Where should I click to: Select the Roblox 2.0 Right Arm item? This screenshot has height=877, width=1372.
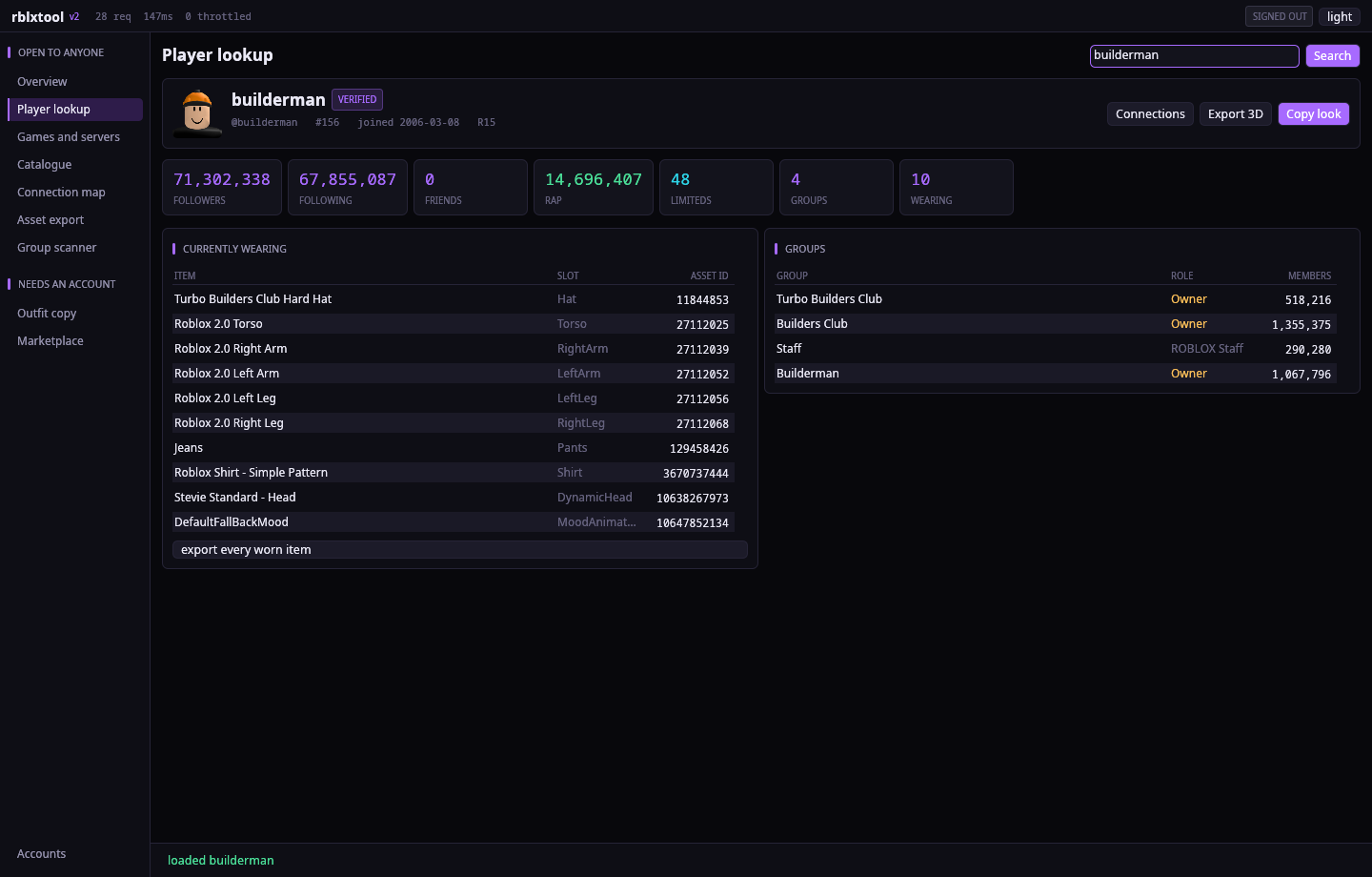pos(454,349)
